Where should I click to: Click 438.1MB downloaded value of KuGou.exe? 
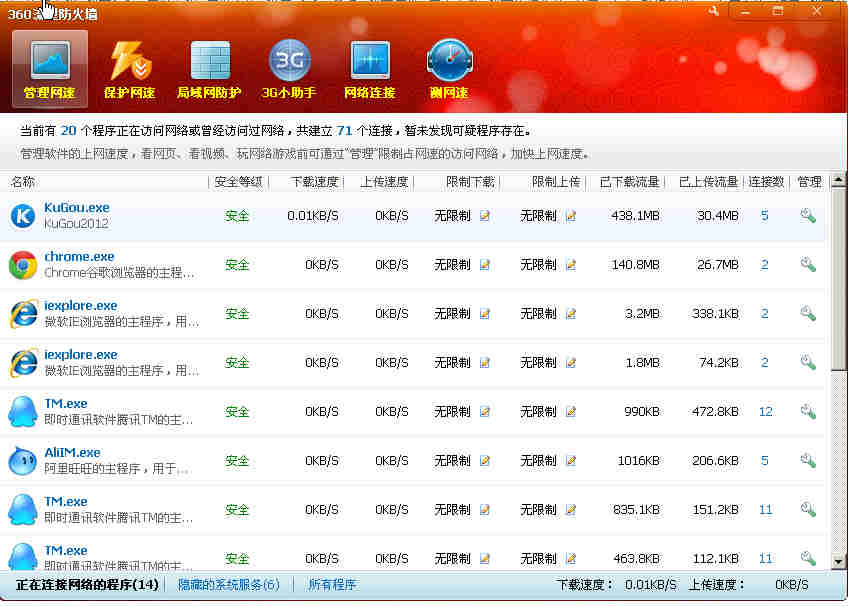pyautogui.click(x=635, y=216)
